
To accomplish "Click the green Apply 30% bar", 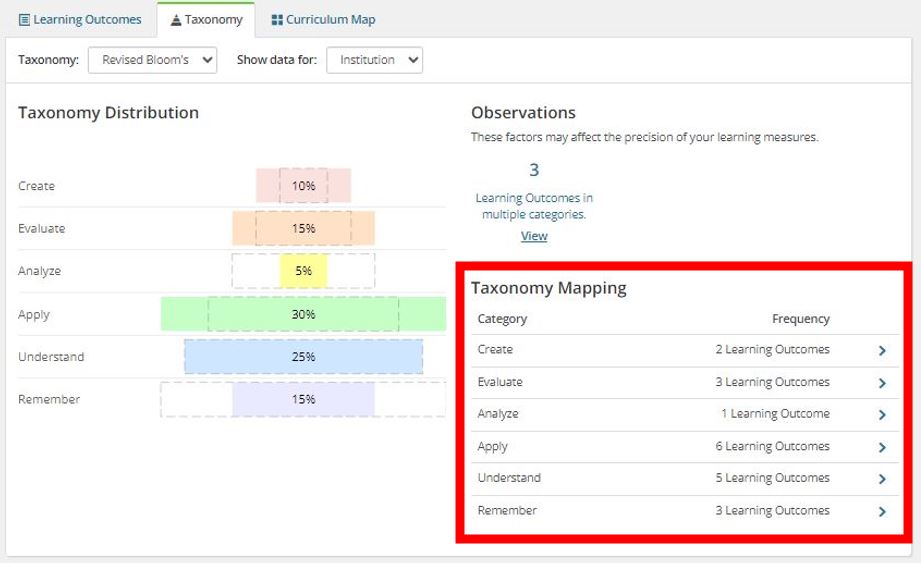I will [303, 314].
